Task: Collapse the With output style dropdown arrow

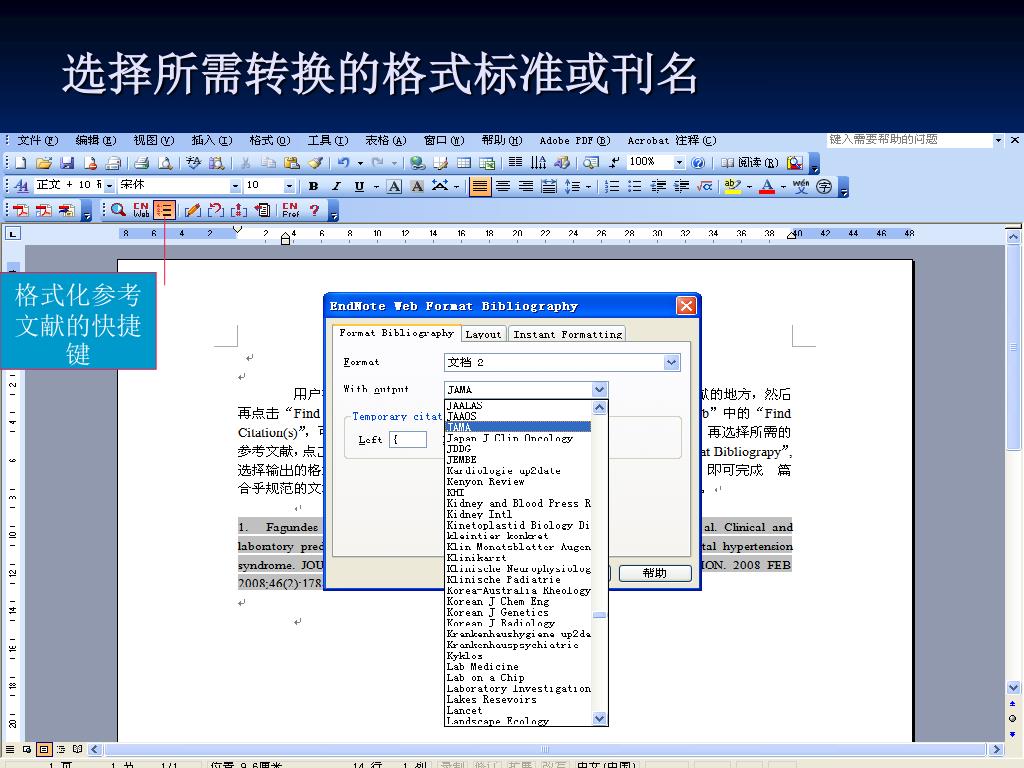Action: tap(600, 389)
